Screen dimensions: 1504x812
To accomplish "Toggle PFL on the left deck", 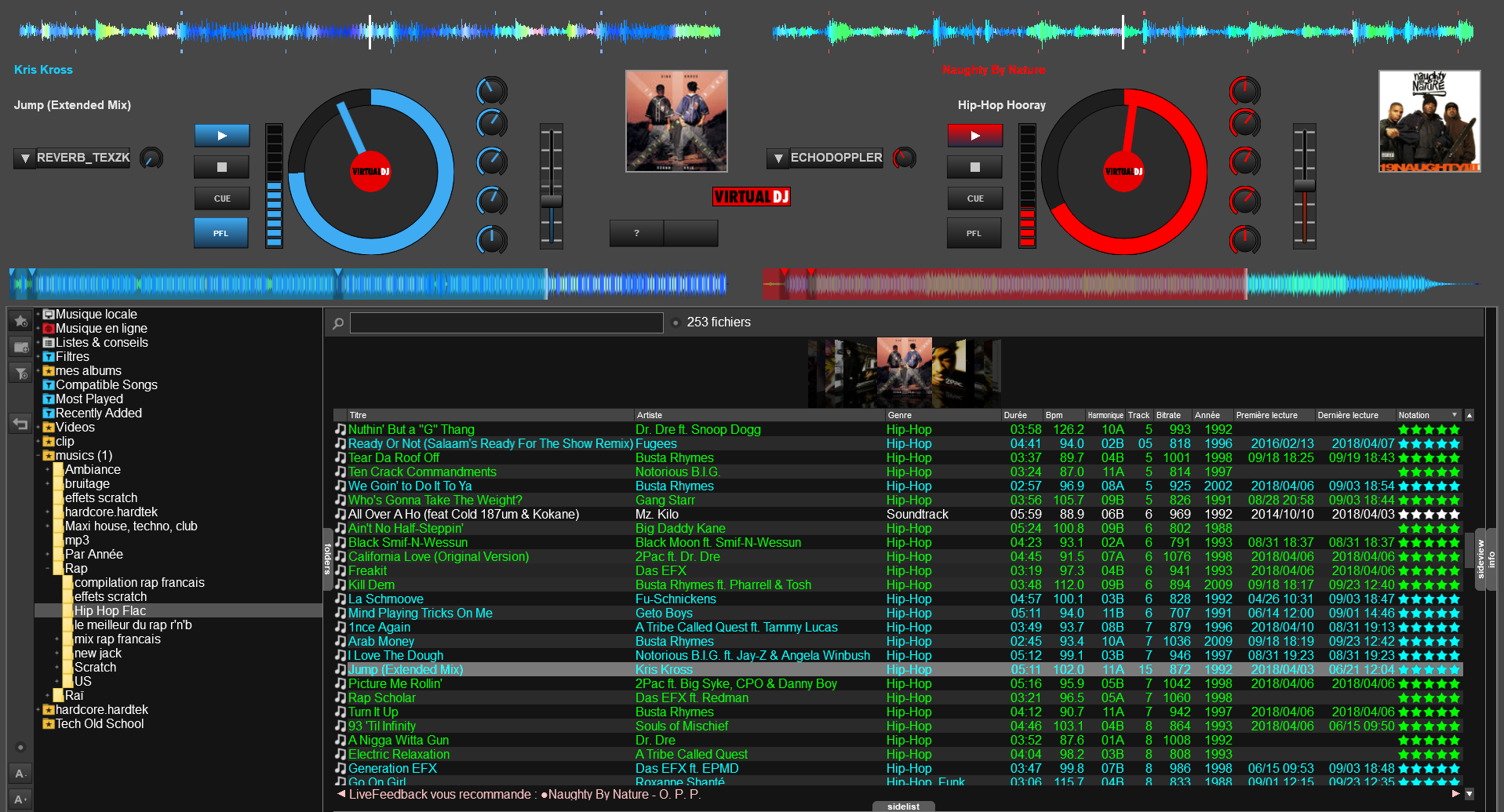I will click(x=221, y=233).
